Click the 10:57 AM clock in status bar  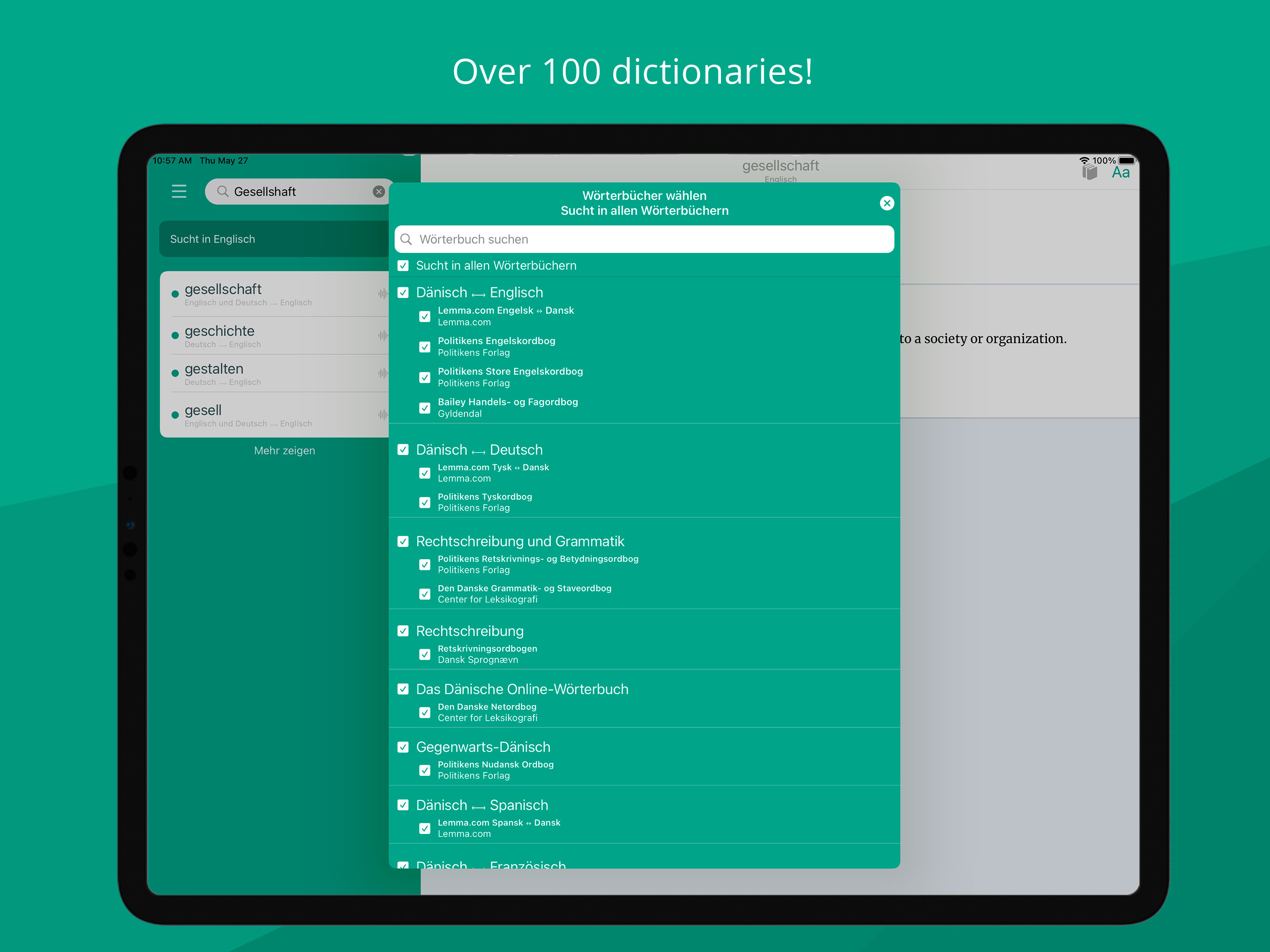tap(172, 161)
